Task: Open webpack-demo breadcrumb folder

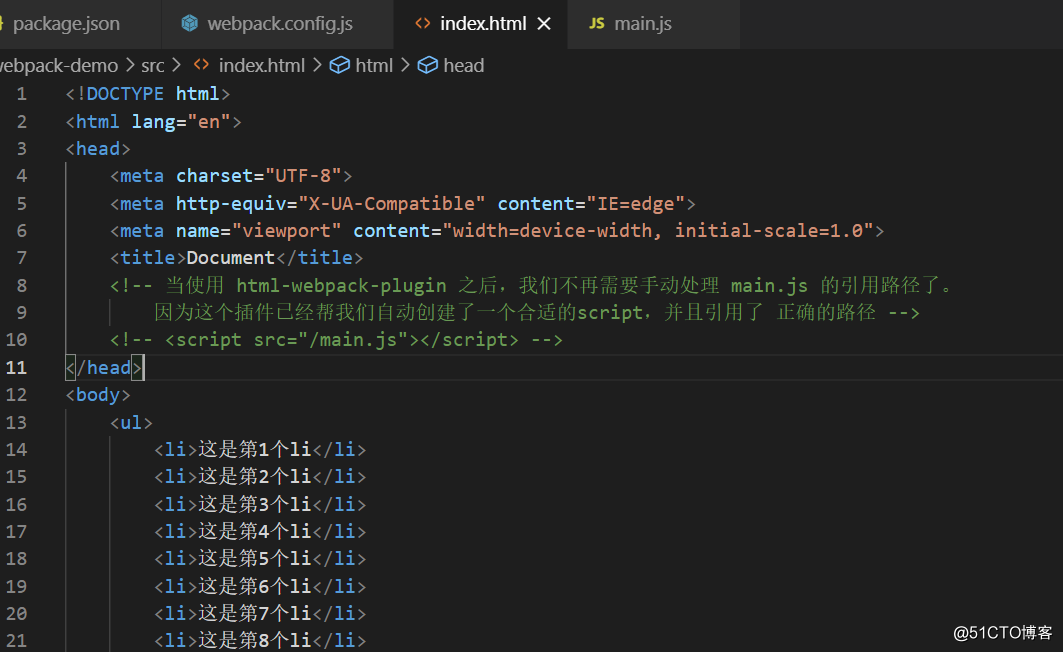Action: click(x=59, y=66)
